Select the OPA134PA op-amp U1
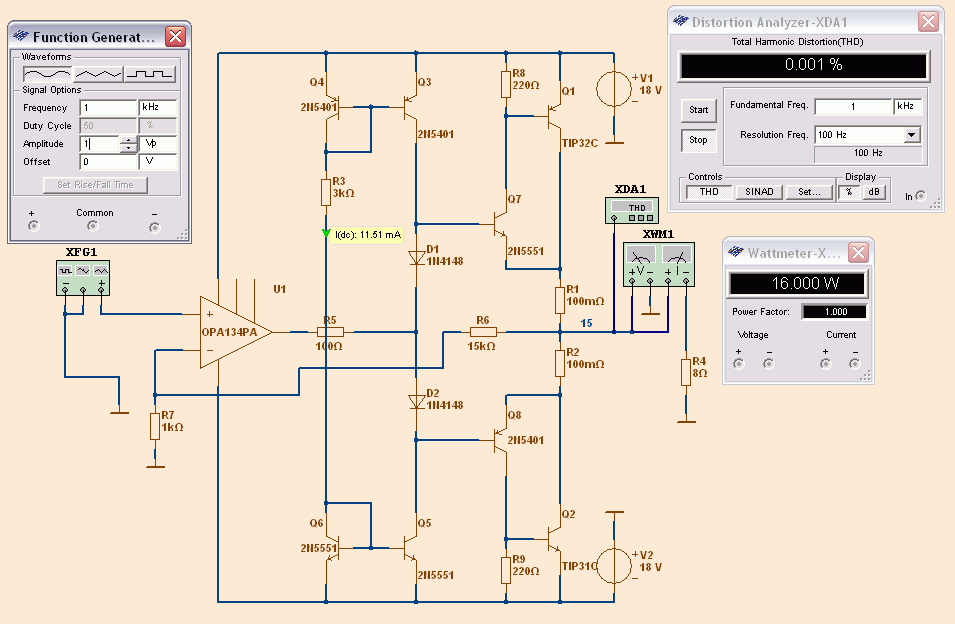Viewport: 955px width, 624px height. tap(236, 332)
